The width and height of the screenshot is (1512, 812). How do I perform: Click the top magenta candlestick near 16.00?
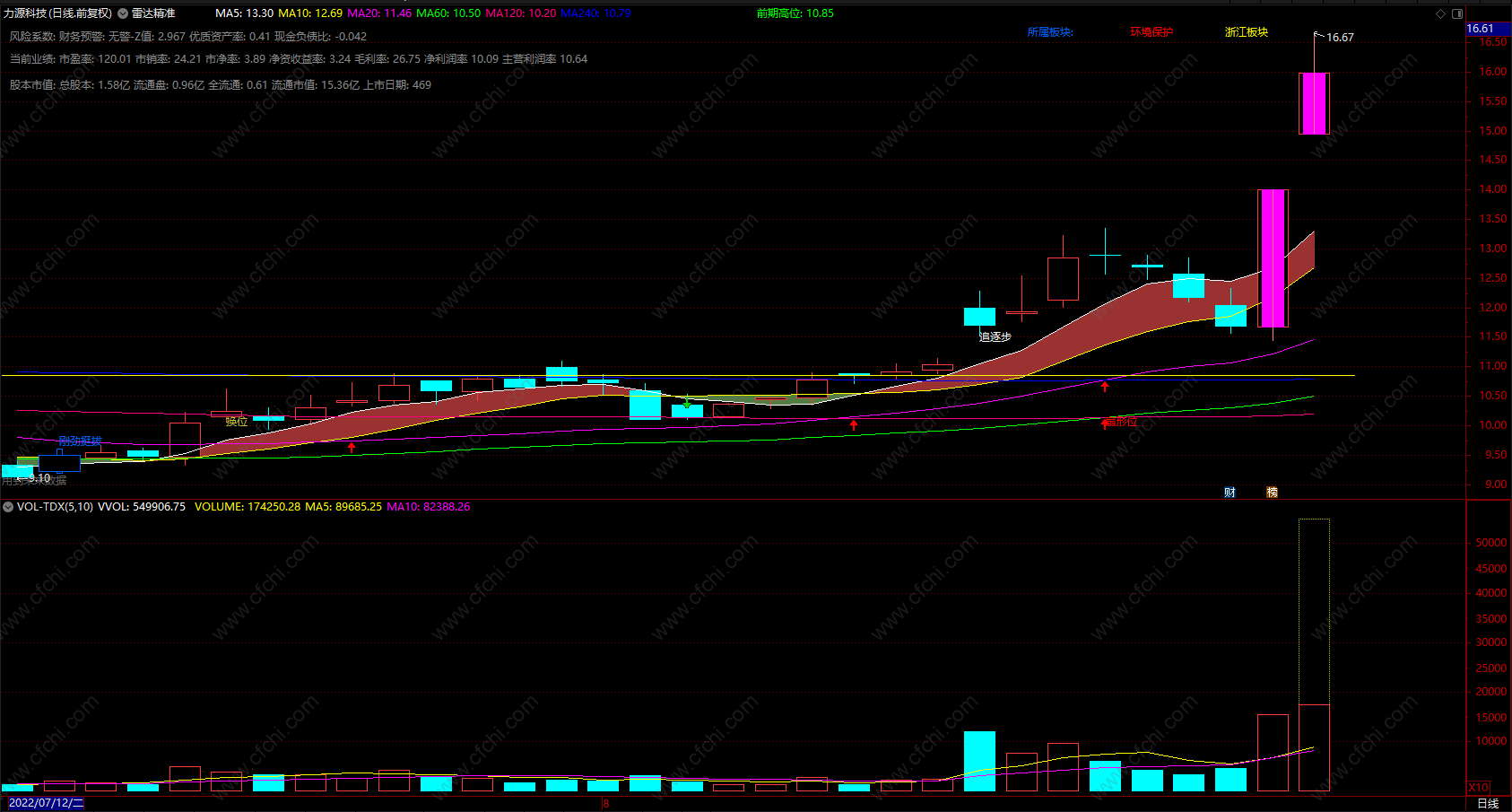pyautogui.click(x=1314, y=103)
